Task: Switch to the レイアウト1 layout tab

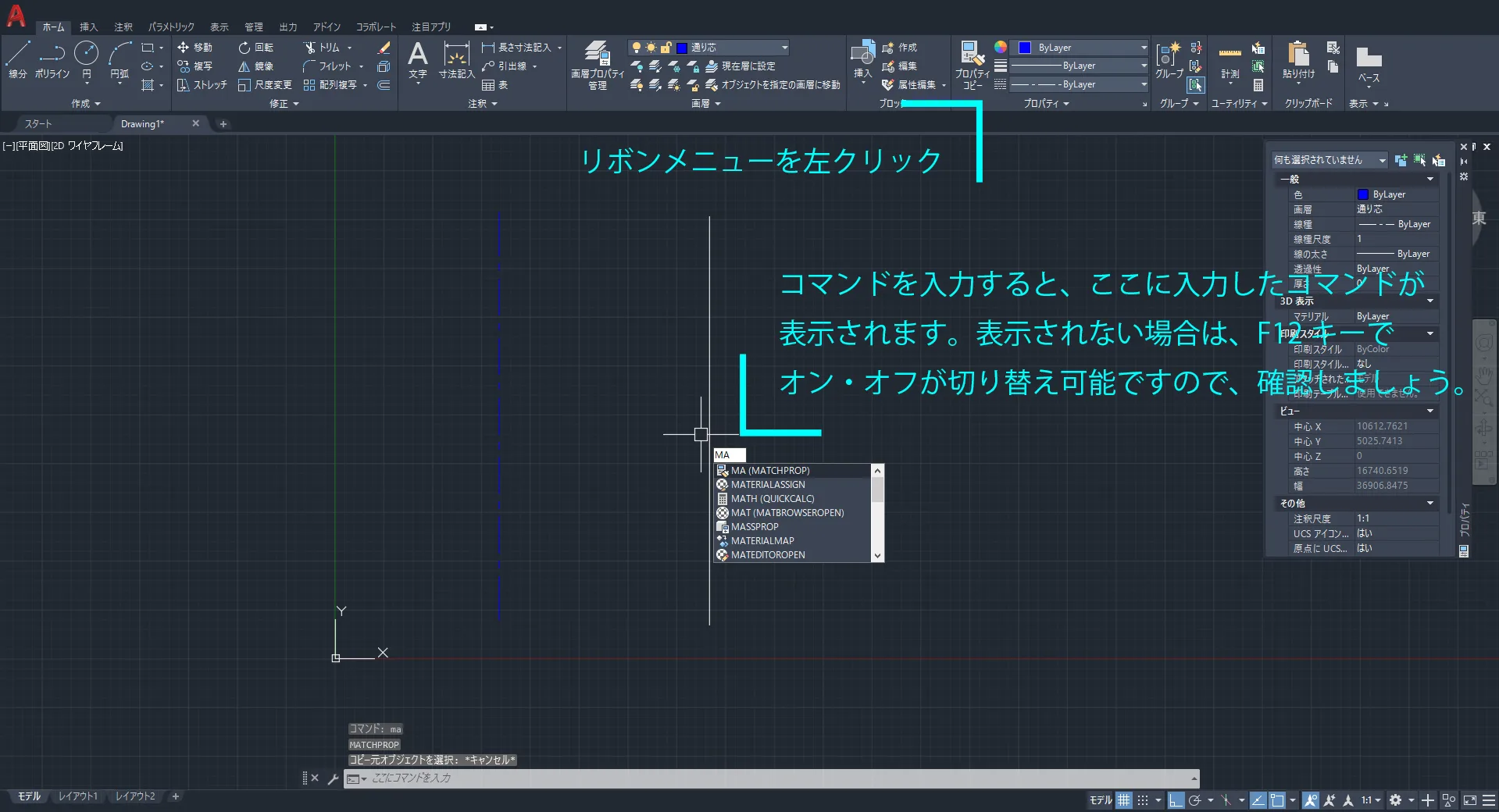Action: [x=78, y=796]
